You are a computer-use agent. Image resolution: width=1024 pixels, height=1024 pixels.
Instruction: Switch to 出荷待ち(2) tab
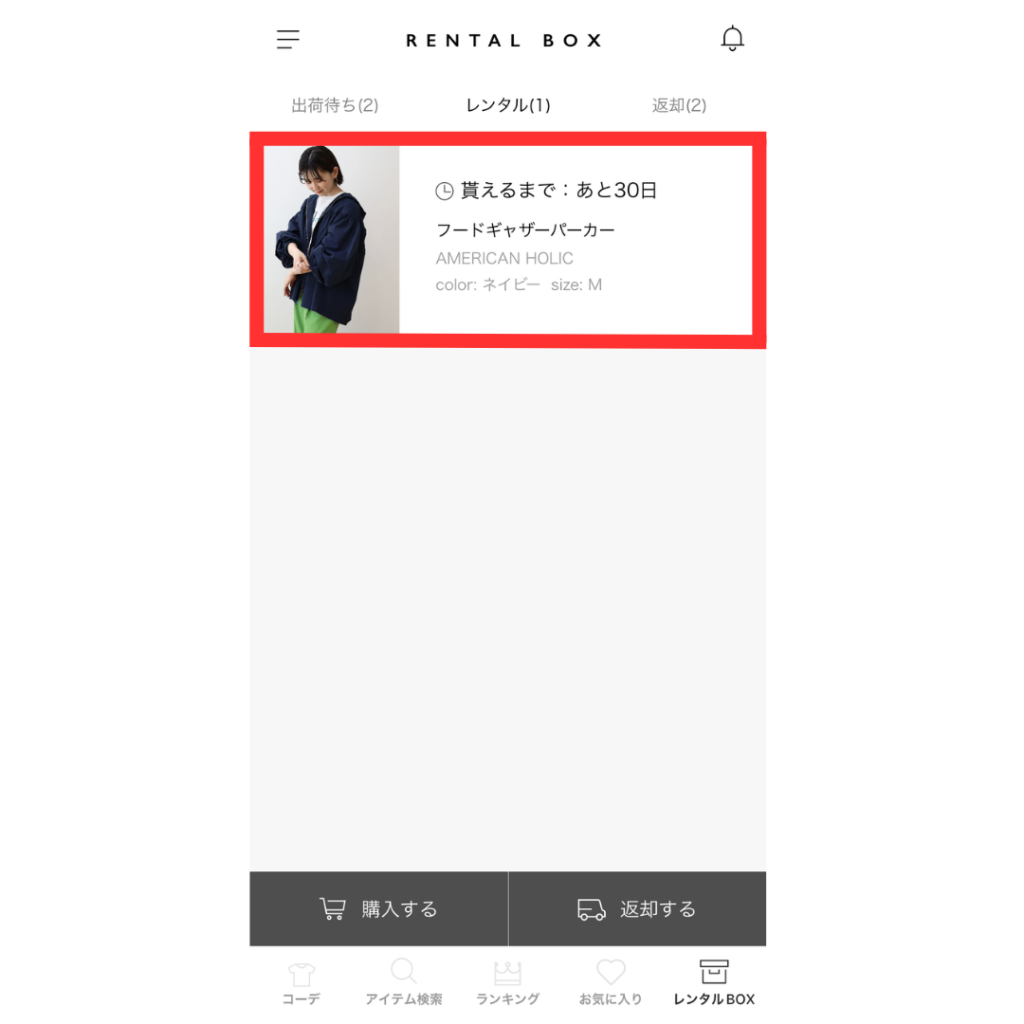(334, 105)
